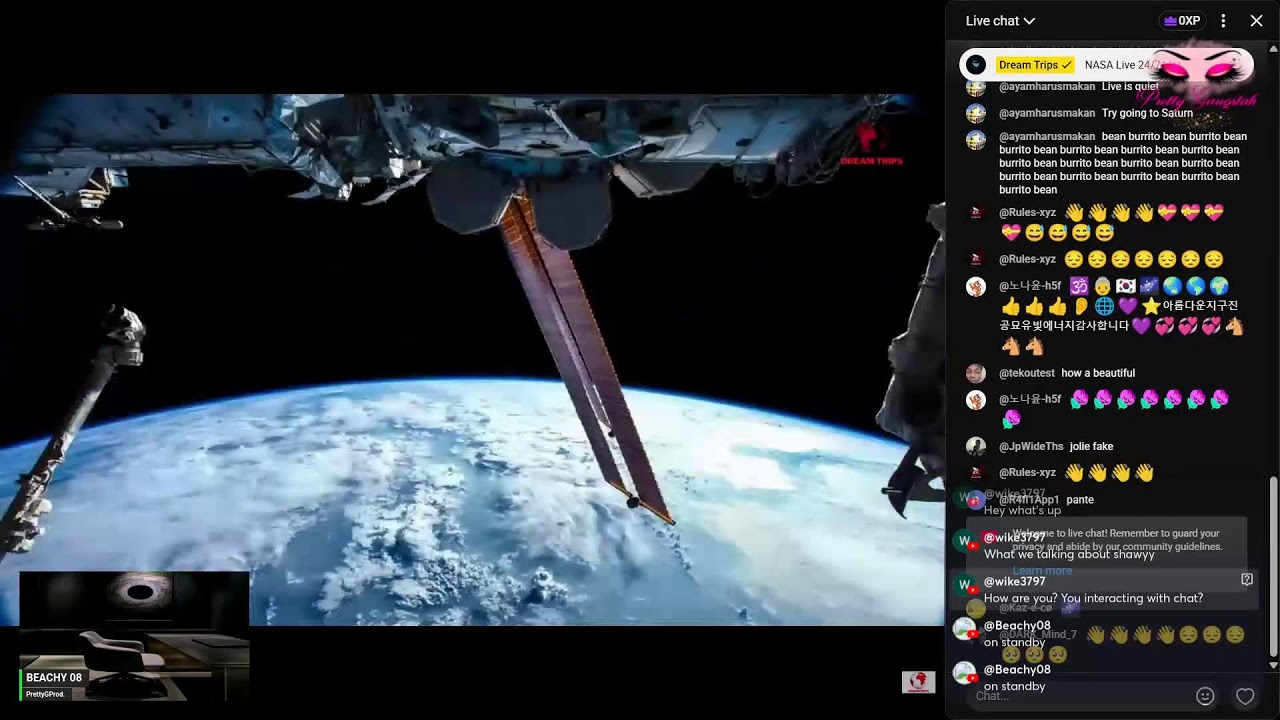Click the @JpWideThs avatar
Viewport: 1280px width, 720px height.
[x=976, y=446]
